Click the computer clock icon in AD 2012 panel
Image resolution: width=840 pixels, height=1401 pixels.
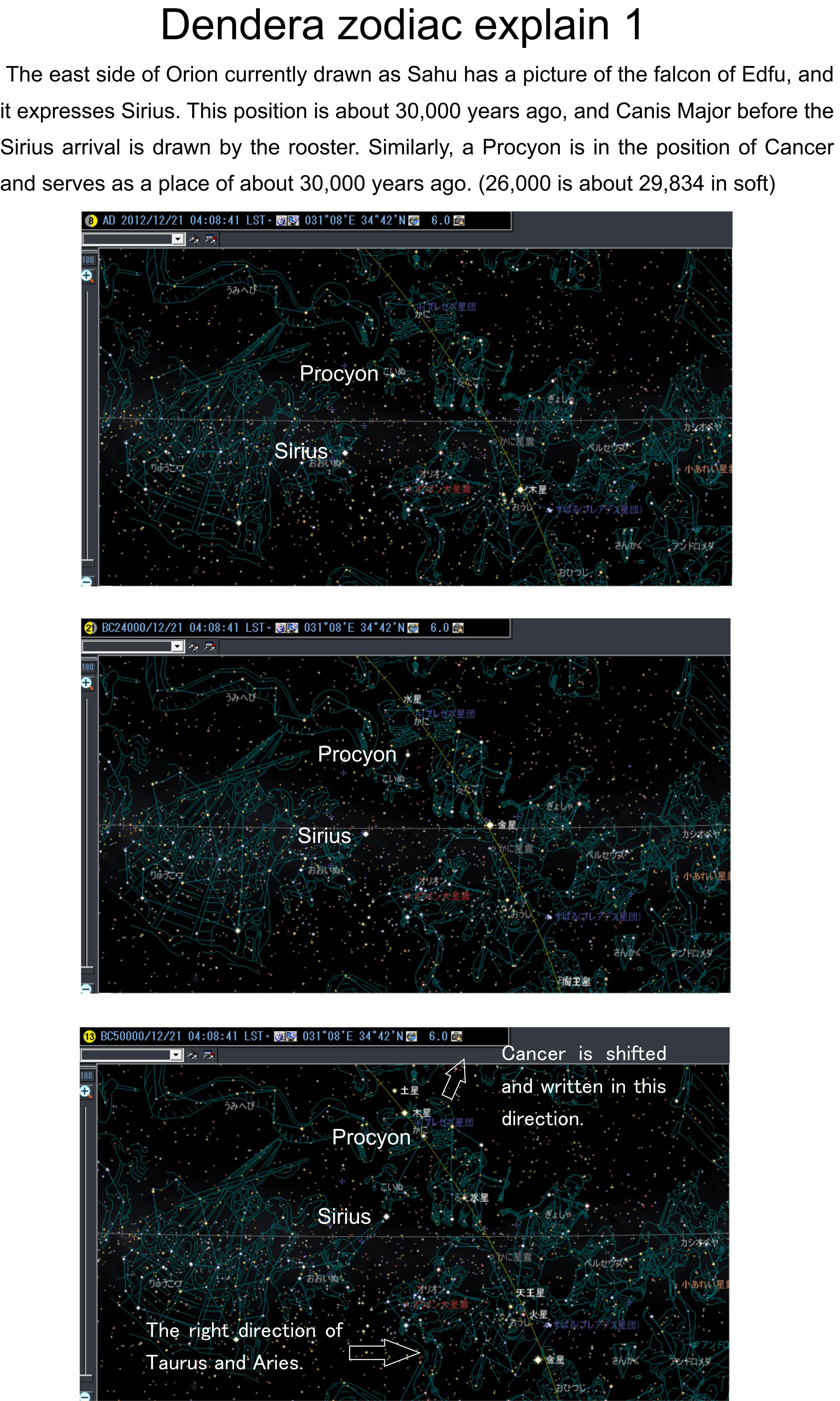293,220
